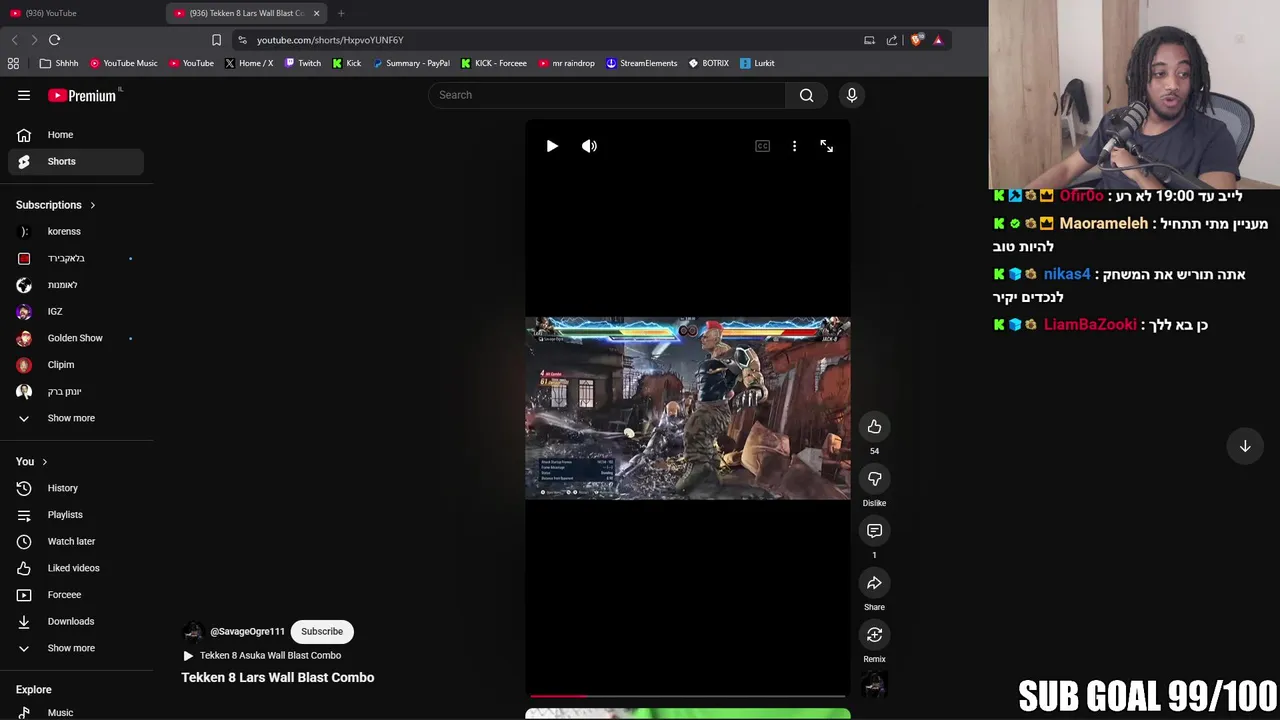This screenshot has width=1280, height=720.
Task: Open the You section header
Action: point(31,461)
